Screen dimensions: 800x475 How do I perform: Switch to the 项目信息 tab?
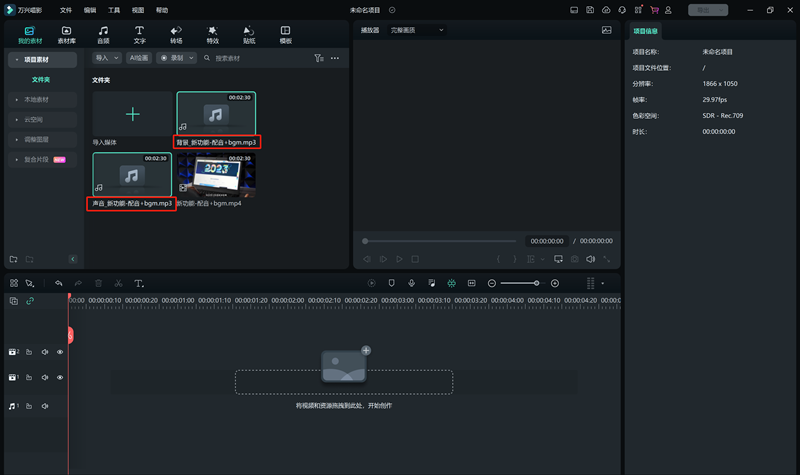click(x=645, y=31)
